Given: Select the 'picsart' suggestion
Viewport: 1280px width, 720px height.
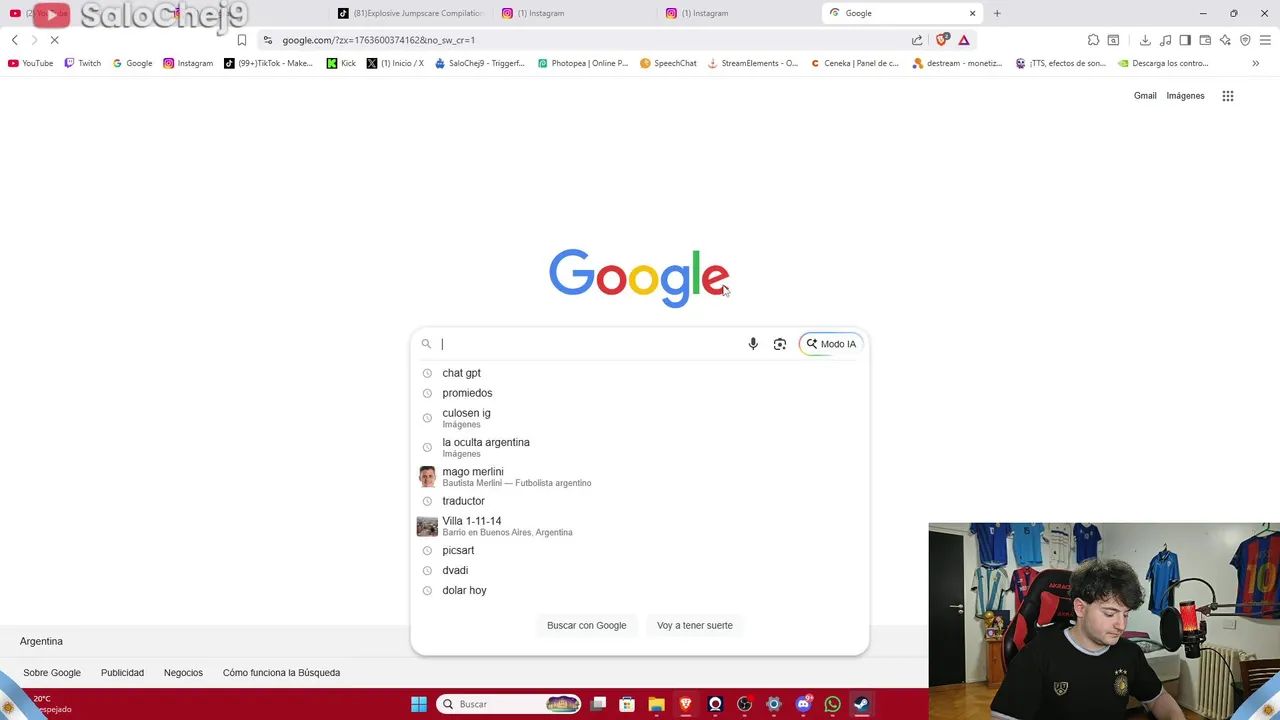Looking at the screenshot, I should (x=640, y=551).
